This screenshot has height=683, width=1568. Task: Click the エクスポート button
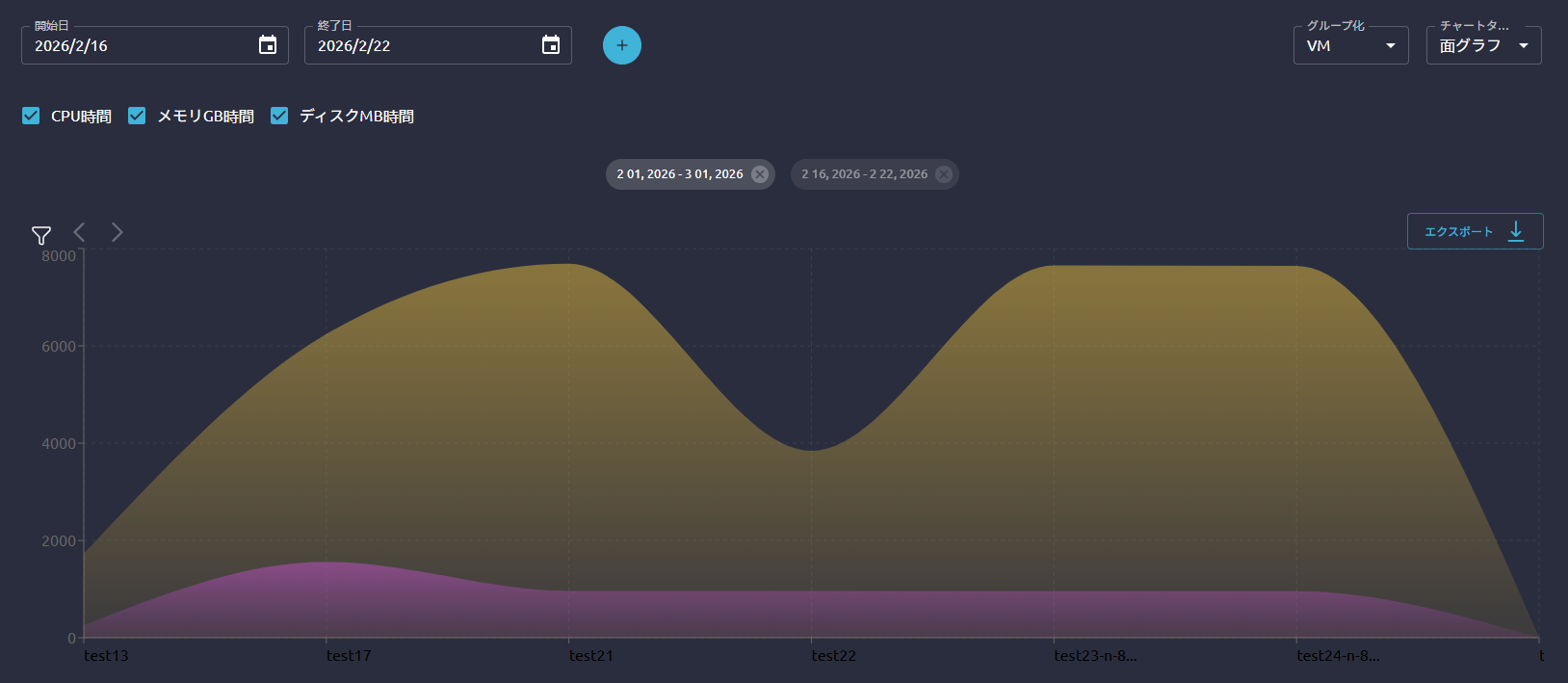1475,231
